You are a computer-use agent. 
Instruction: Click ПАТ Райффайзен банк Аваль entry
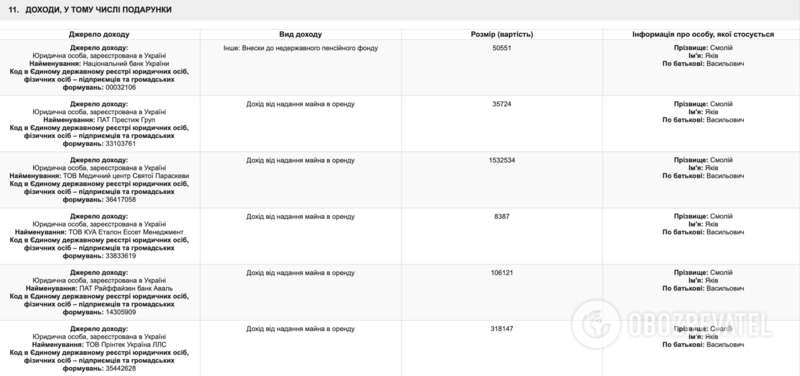126,288
